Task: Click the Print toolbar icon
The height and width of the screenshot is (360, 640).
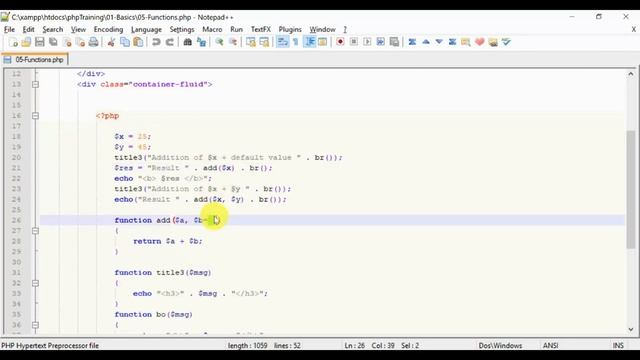Action: pos(93,42)
